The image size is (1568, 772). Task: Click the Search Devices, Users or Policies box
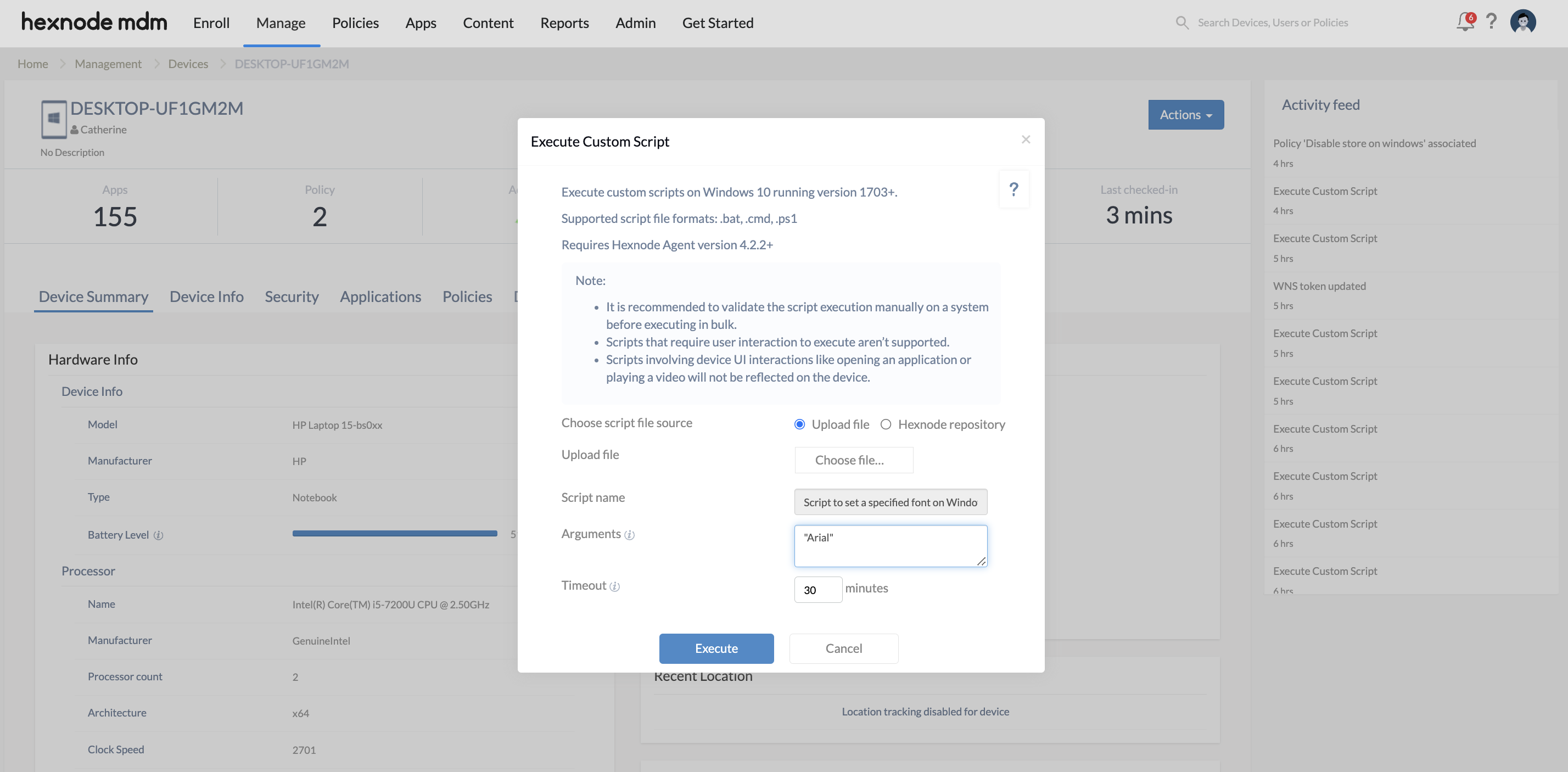tap(1272, 23)
